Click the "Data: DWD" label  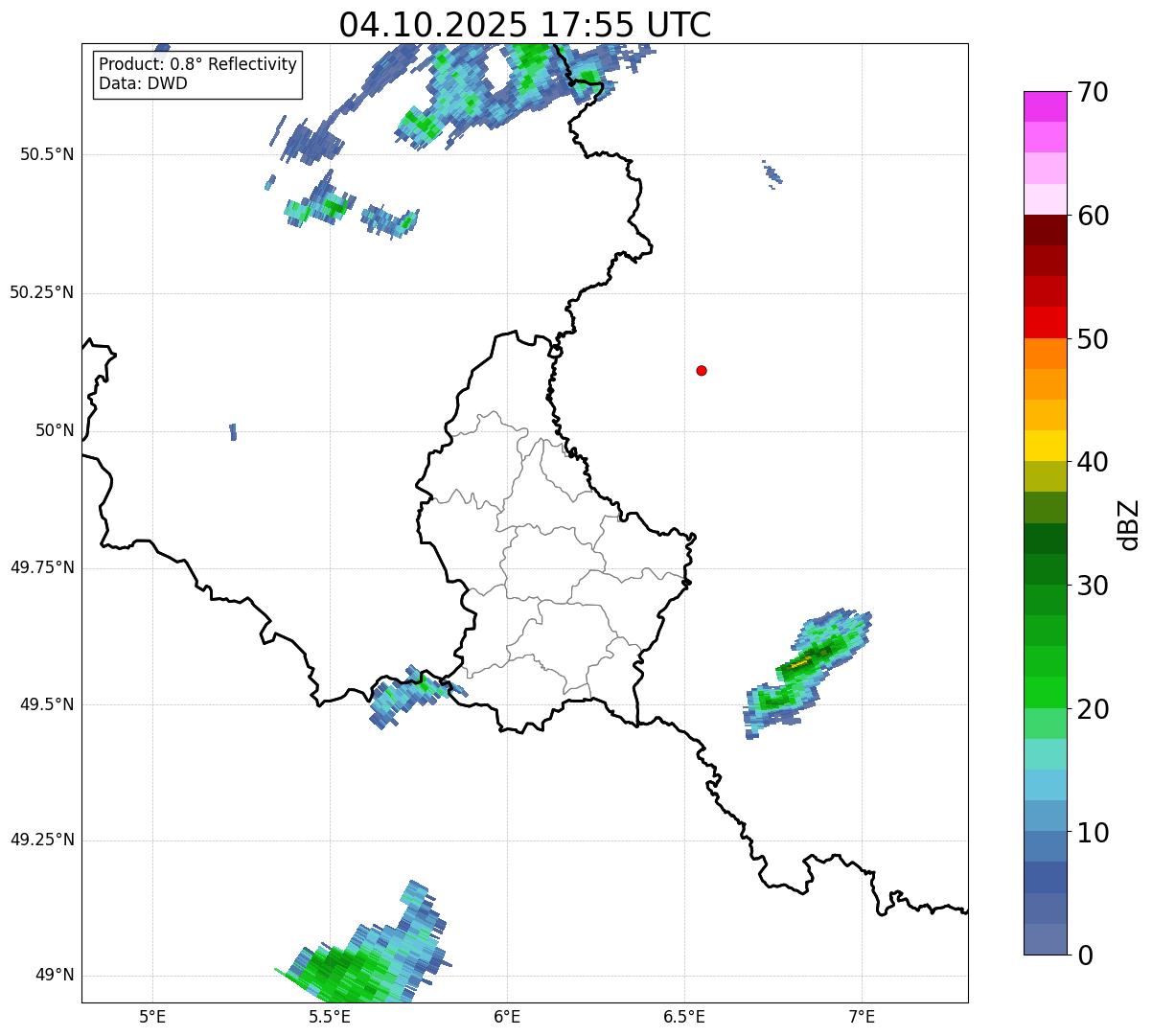coord(143,83)
